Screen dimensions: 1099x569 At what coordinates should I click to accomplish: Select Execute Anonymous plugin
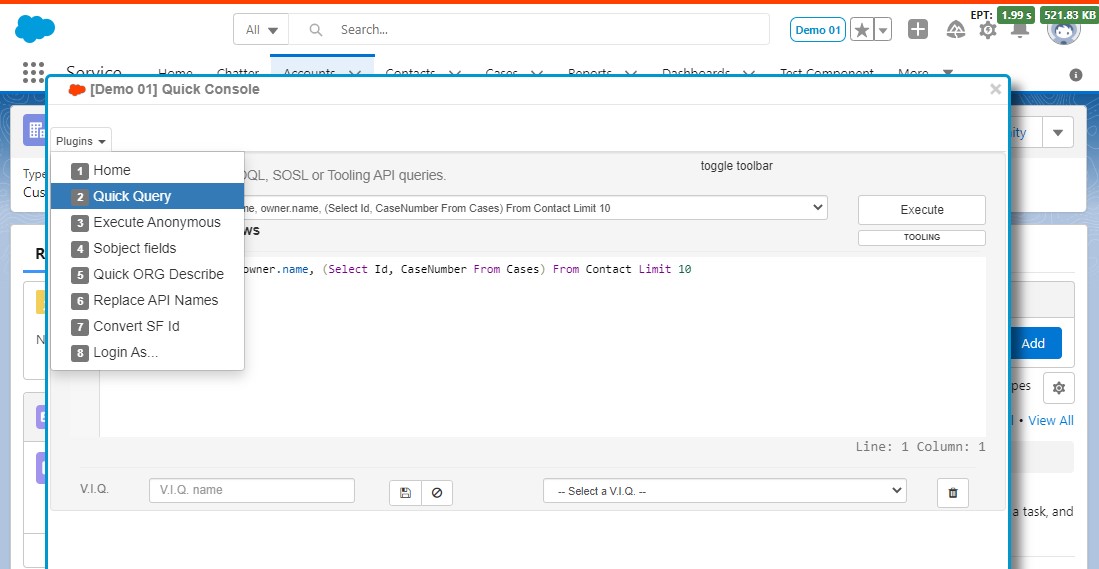tap(147, 222)
